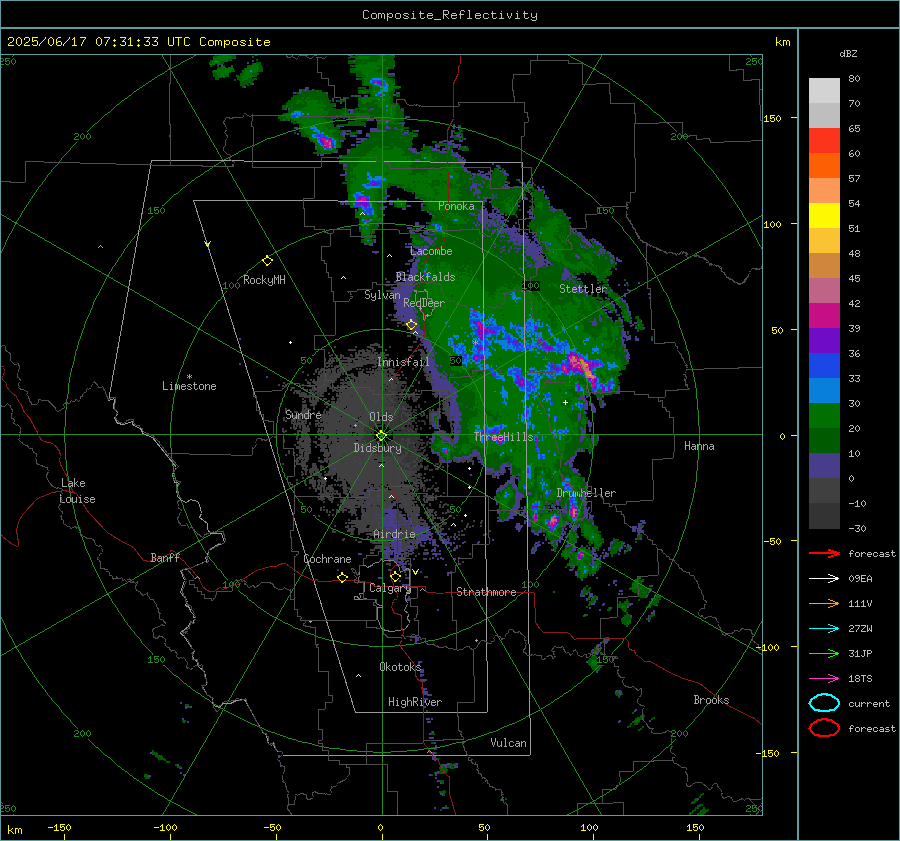
Task: Click the Strathmore city label
Action: pos(486,592)
